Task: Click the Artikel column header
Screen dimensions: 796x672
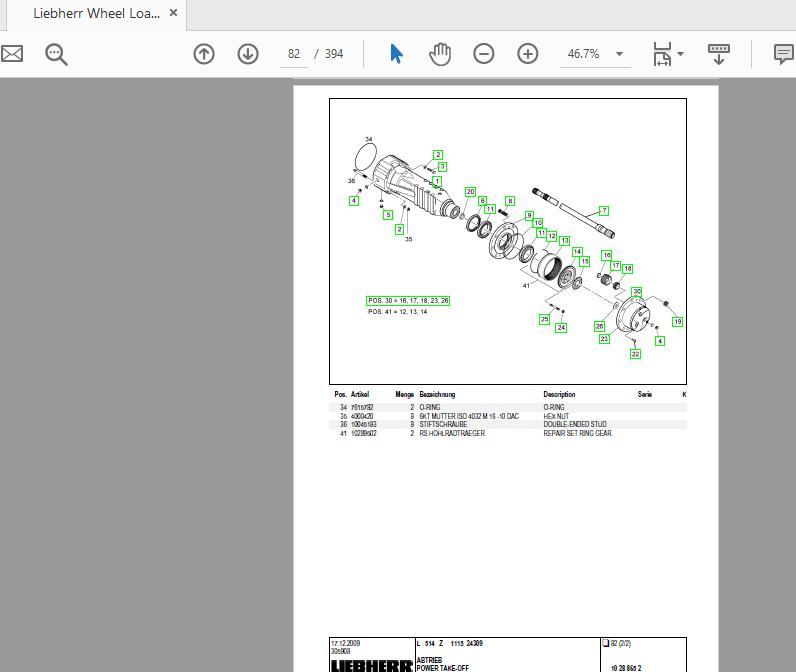Action: coord(360,394)
